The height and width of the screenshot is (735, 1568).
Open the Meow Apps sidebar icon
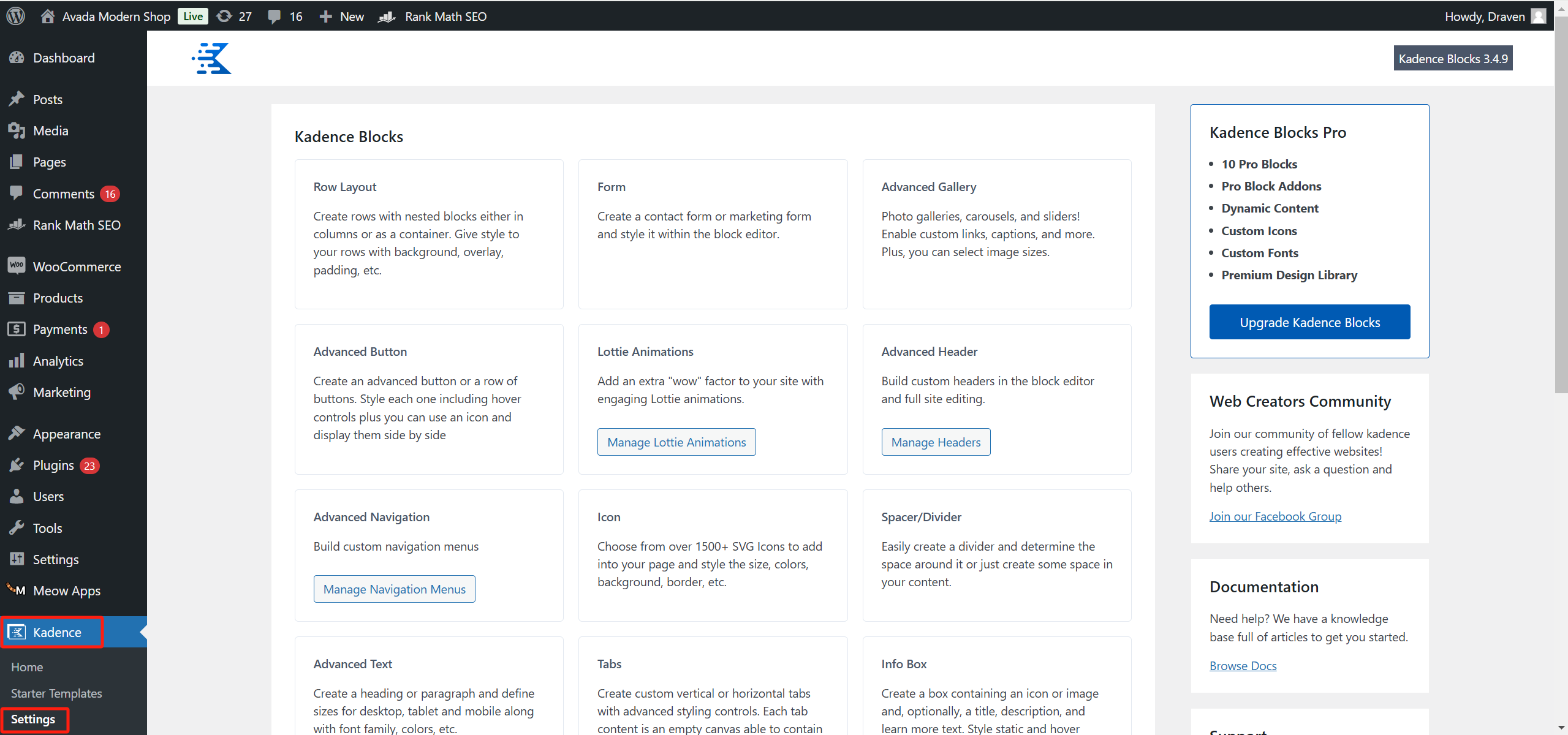15,590
